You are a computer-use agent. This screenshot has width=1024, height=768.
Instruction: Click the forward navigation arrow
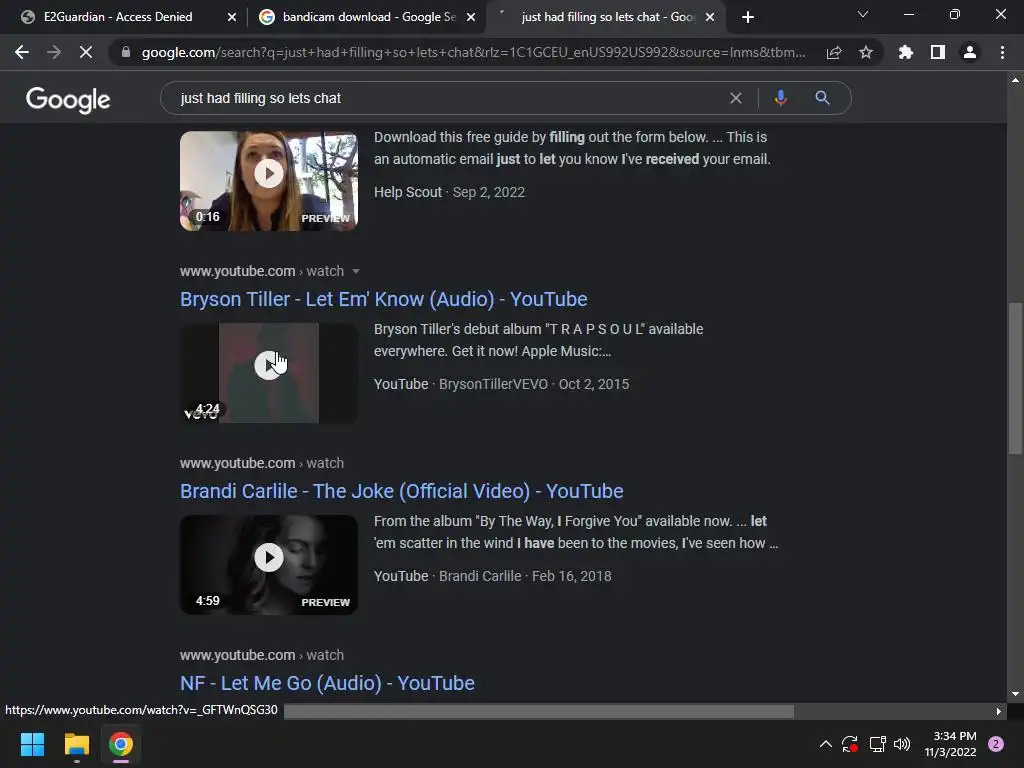[54, 52]
